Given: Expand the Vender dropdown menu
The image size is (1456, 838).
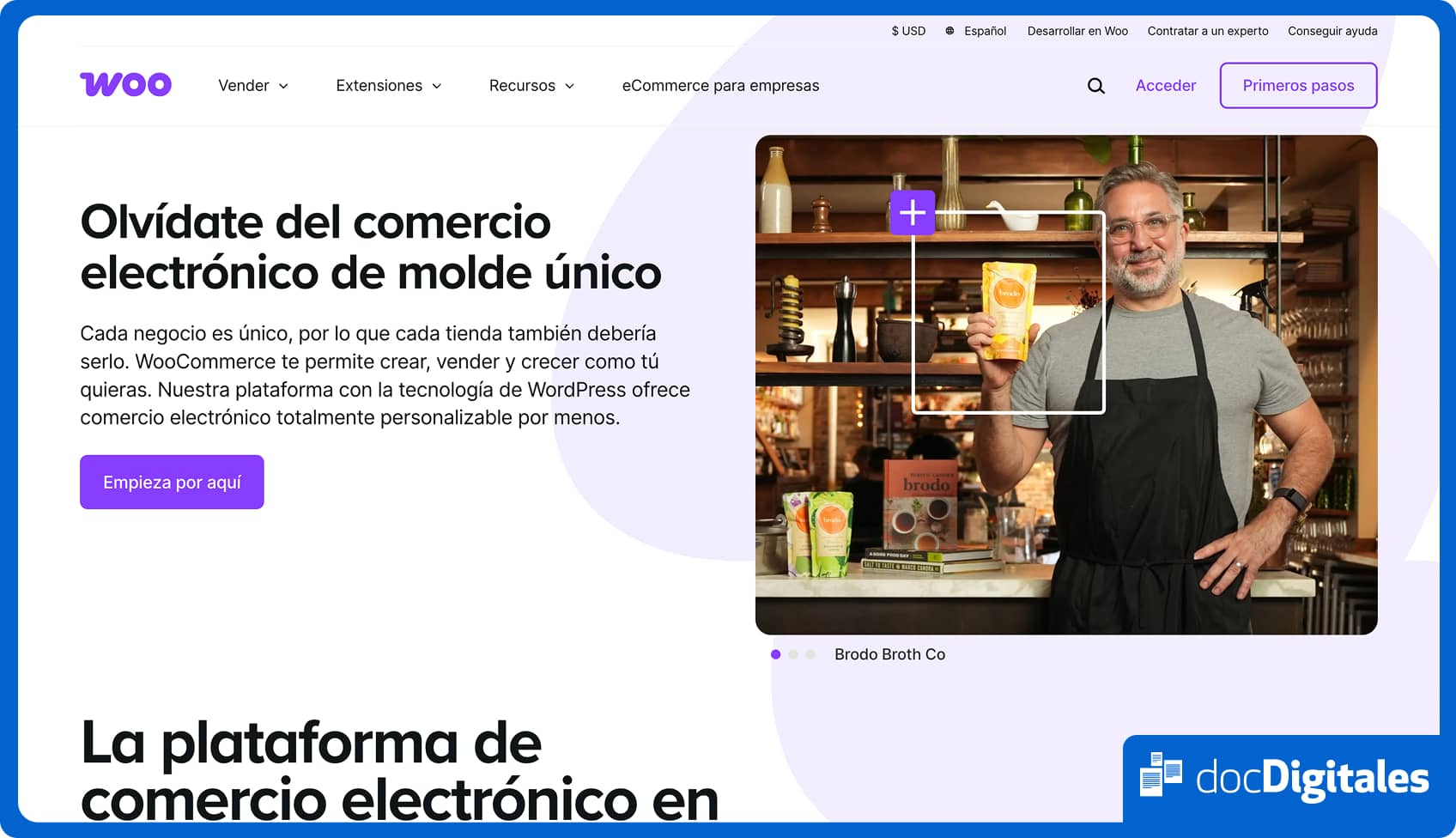Looking at the screenshot, I should pos(253,86).
